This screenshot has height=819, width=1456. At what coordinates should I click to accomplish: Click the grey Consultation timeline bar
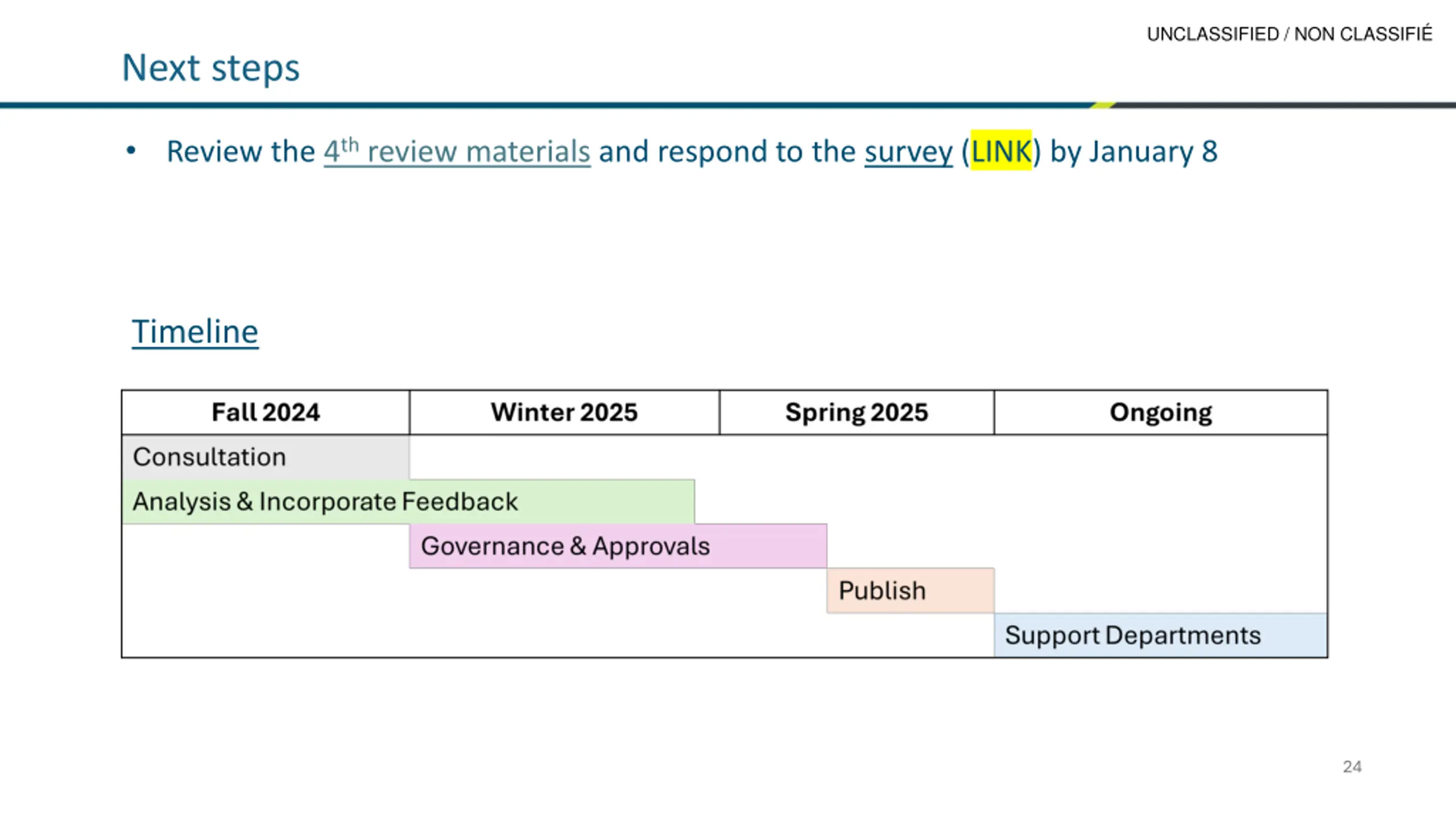click(x=266, y=457)
